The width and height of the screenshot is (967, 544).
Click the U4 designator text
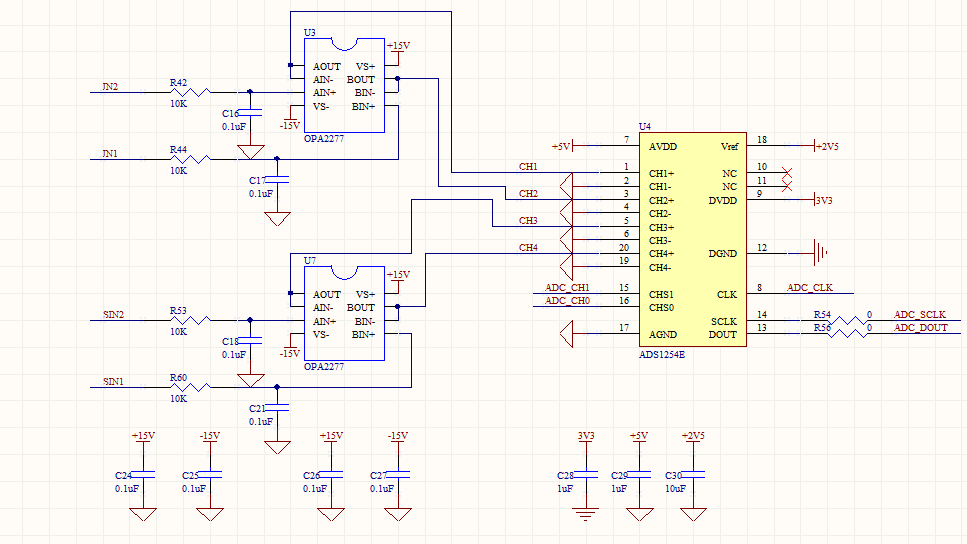tap(644, 126)
